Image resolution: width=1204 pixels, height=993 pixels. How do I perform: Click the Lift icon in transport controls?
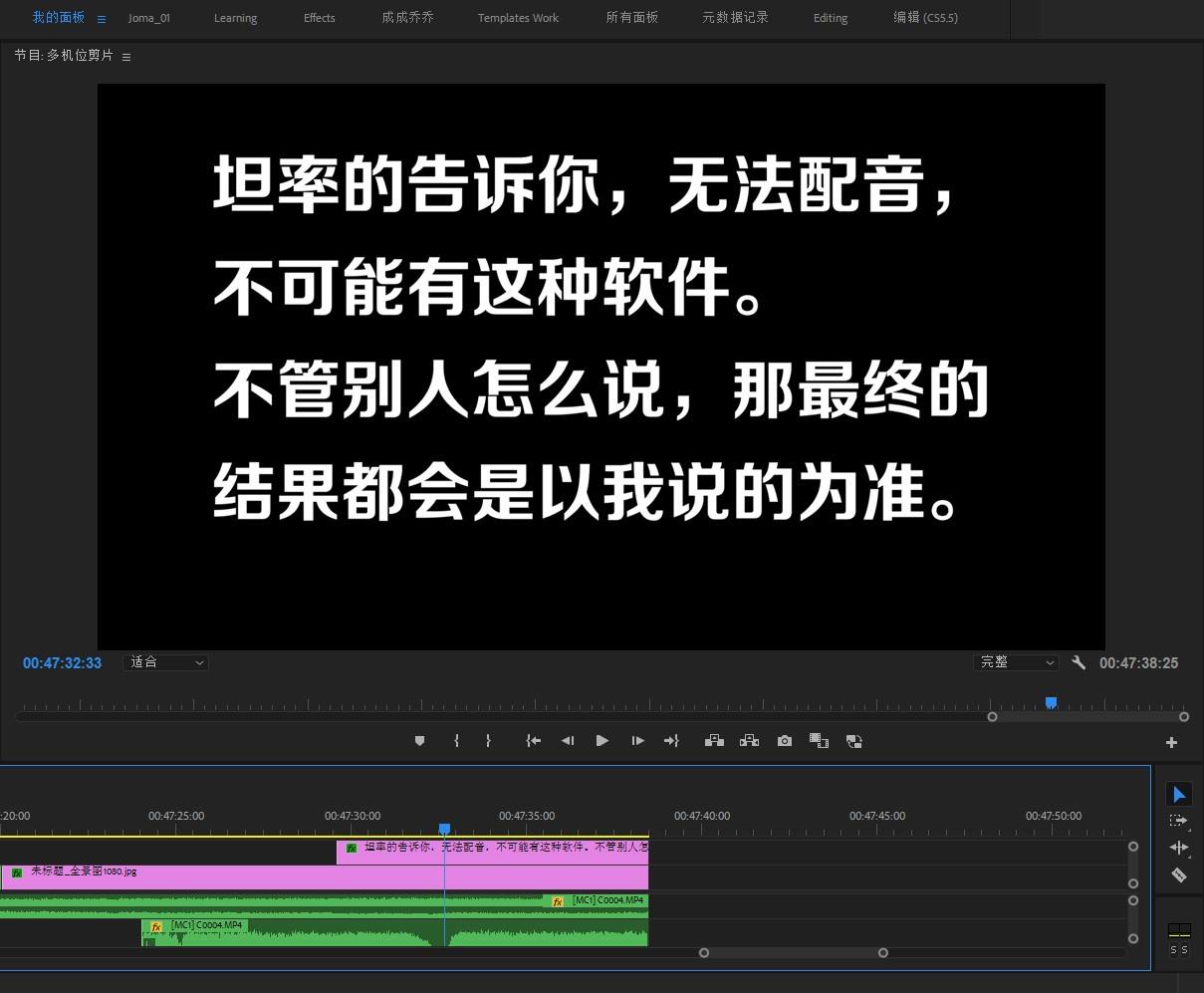(714, 740)
